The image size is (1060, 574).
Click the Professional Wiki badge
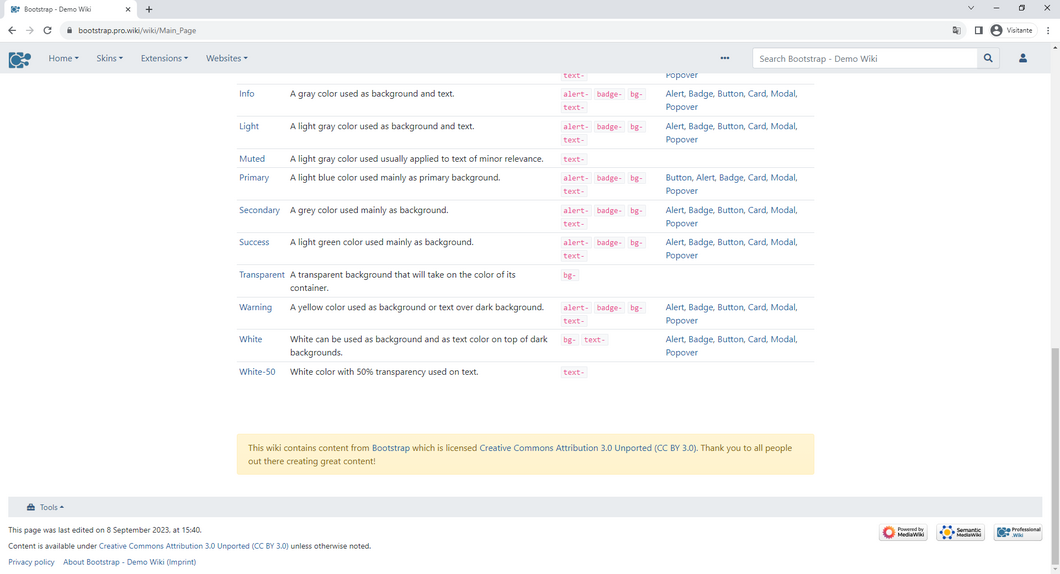coord(1018,533)
